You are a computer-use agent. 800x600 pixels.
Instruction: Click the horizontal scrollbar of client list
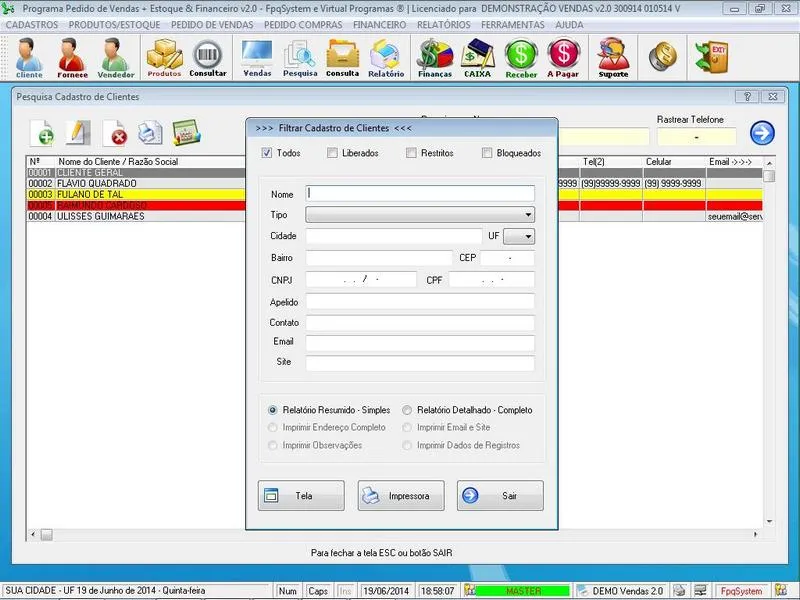[x=140, y=535]
